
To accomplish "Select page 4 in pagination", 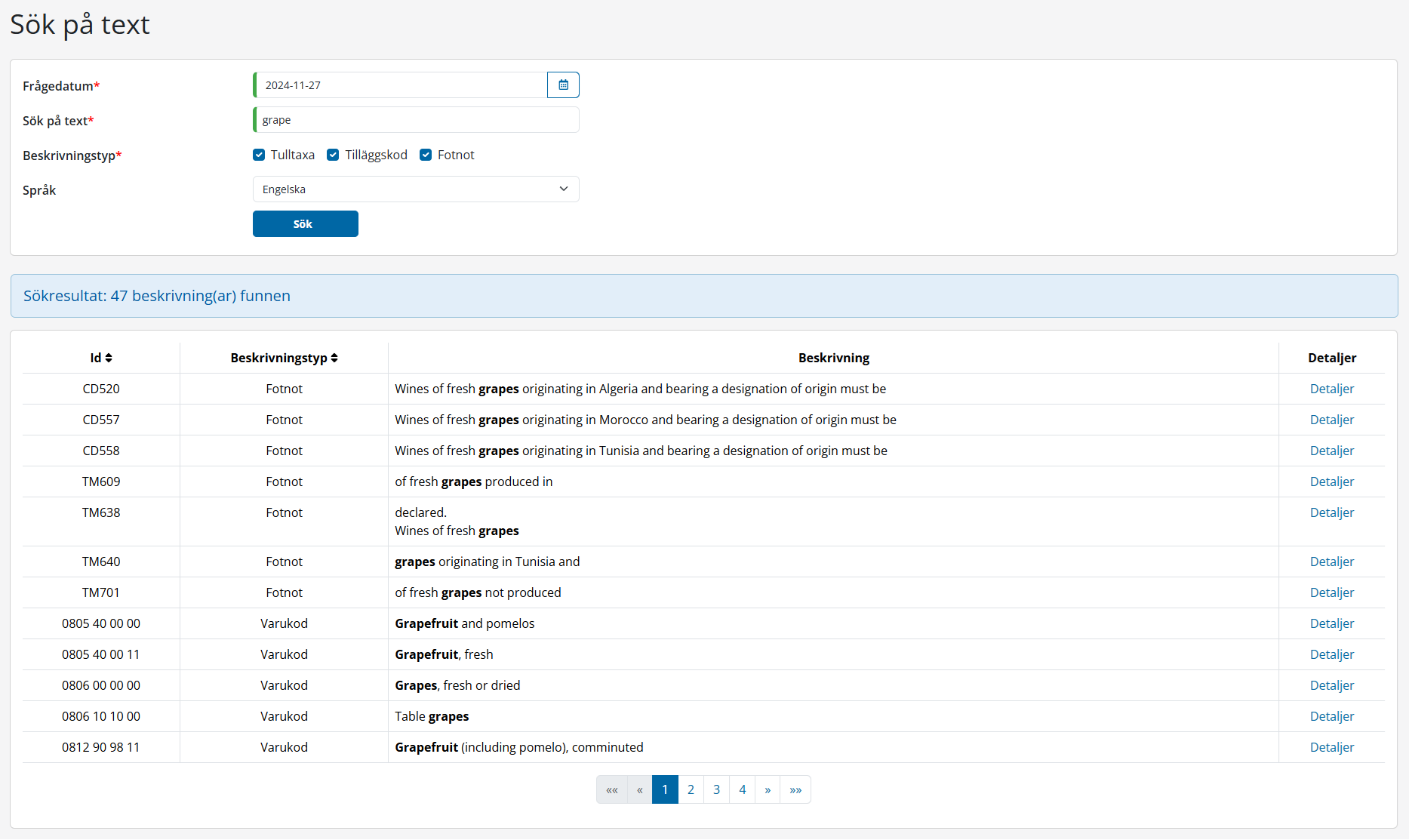I will pyautogui.click(x=742, y=789).
